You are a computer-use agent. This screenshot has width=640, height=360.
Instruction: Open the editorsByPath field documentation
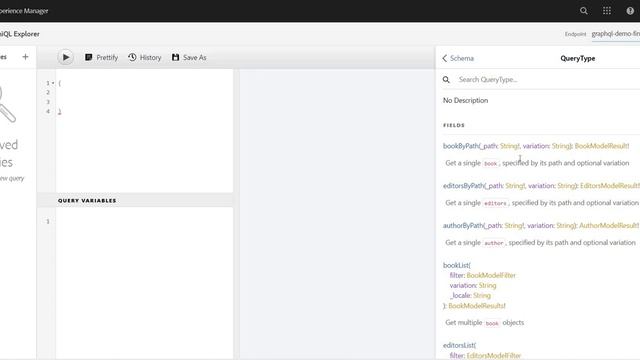[x=463, y=186]
